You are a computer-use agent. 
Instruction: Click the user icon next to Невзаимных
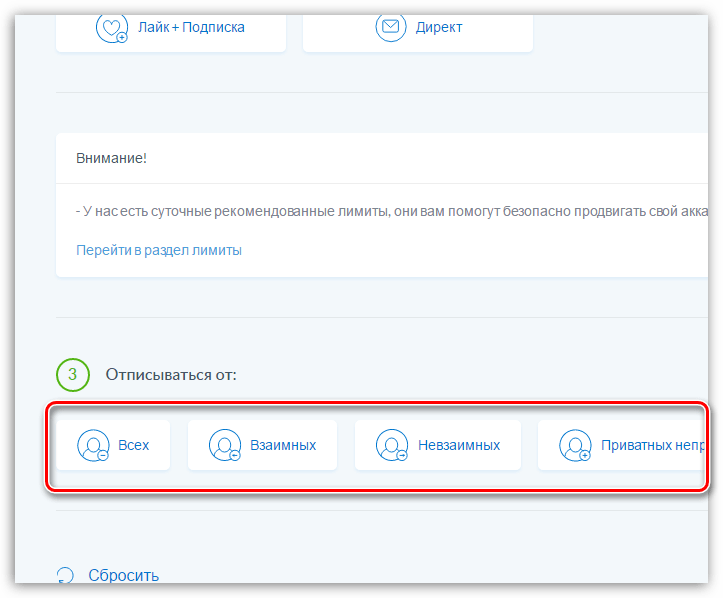point(392,445)
